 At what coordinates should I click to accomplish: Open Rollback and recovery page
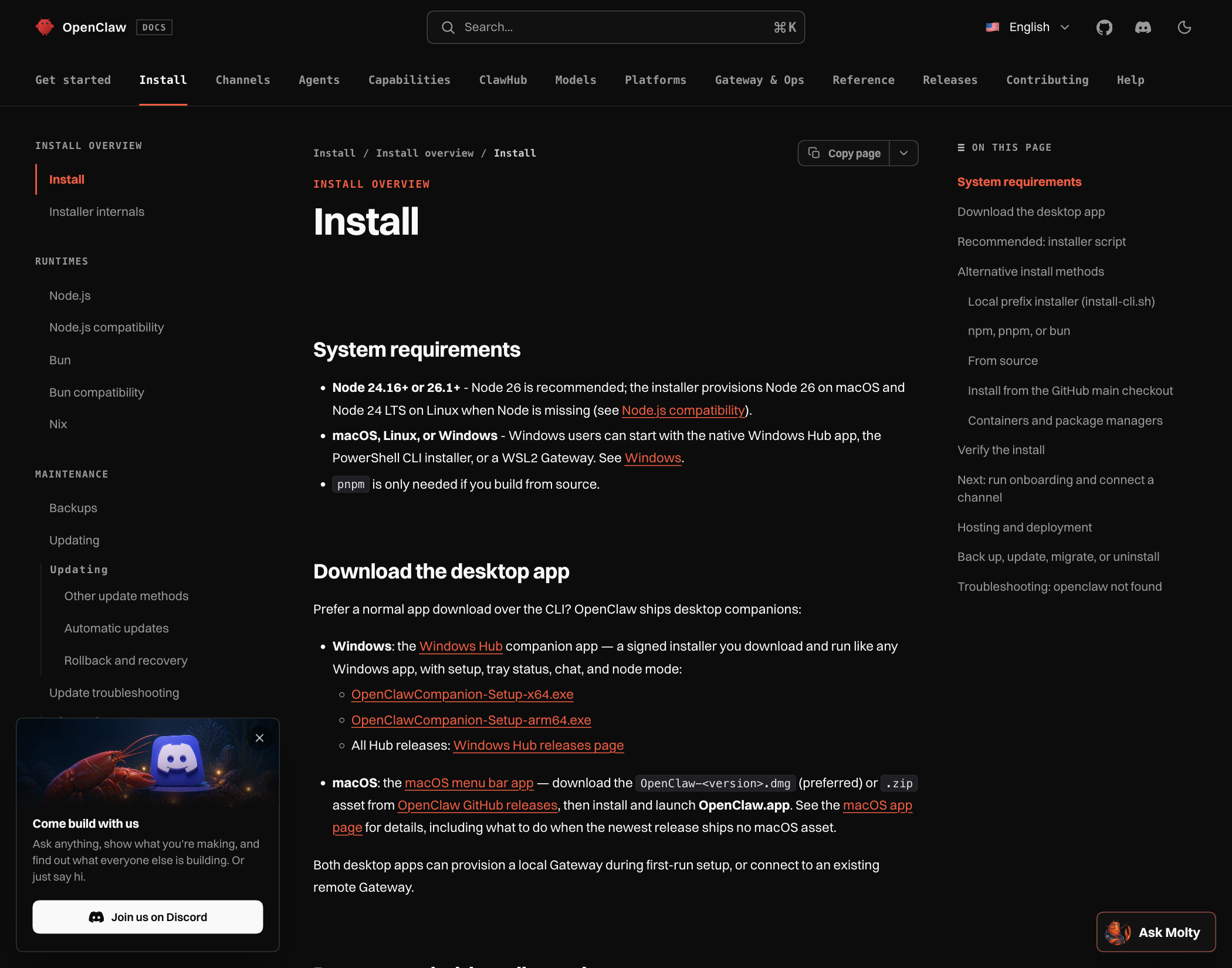[x=126, y=661]
